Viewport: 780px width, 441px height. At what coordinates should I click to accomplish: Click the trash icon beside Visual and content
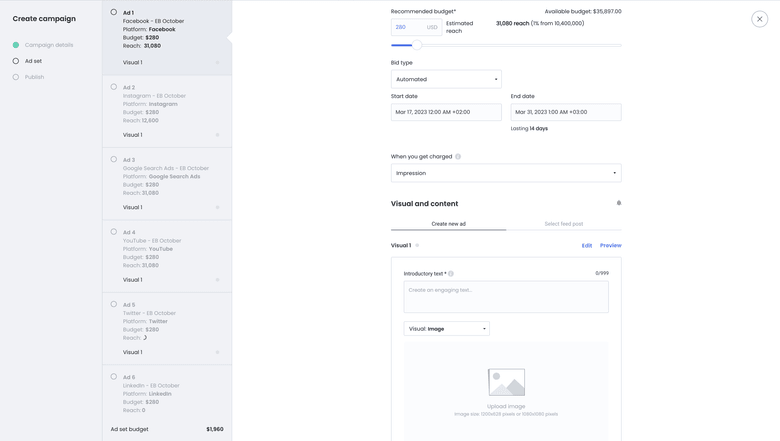(618, 203)
